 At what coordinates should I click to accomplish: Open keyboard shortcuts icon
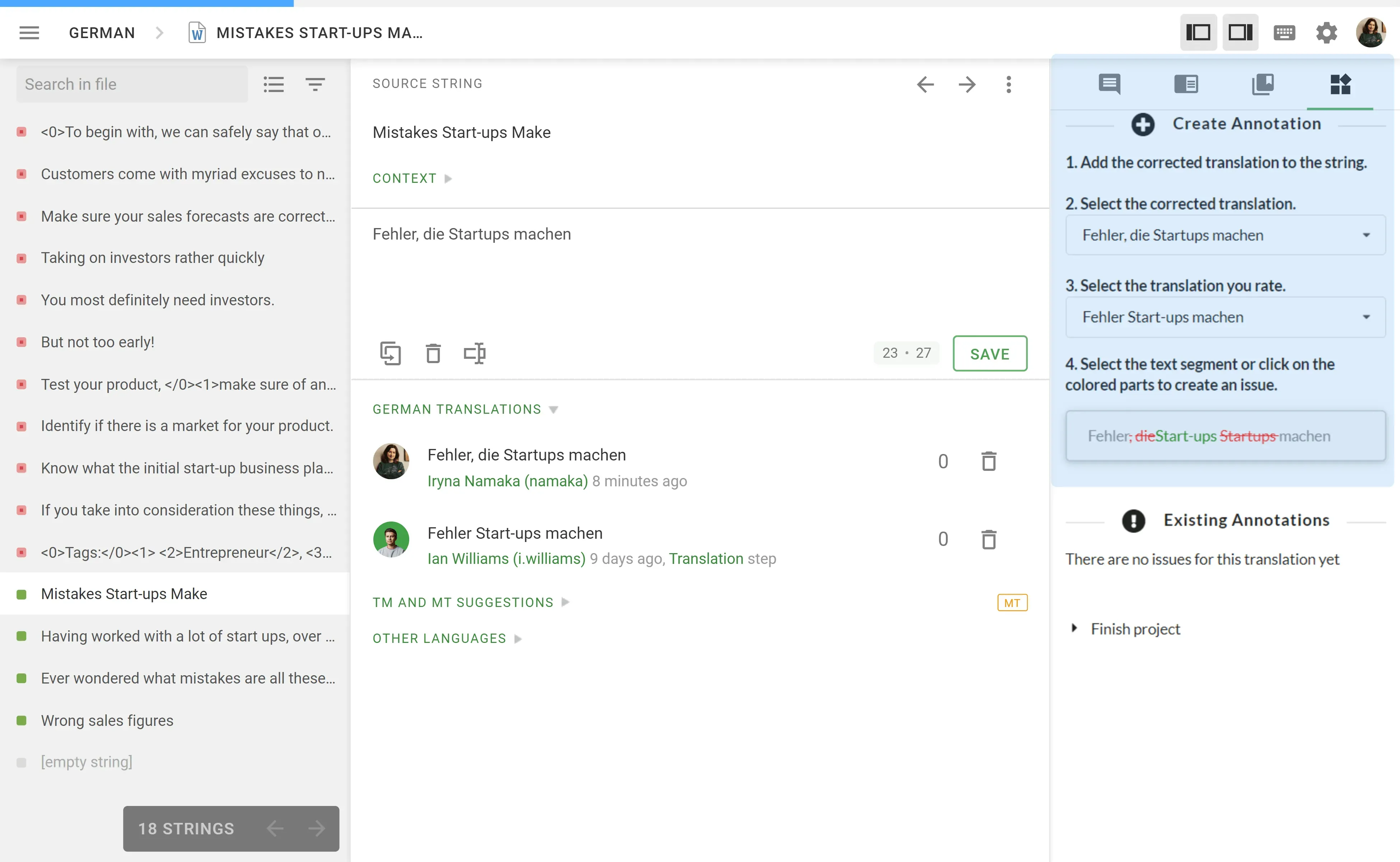click(1284, 32)
